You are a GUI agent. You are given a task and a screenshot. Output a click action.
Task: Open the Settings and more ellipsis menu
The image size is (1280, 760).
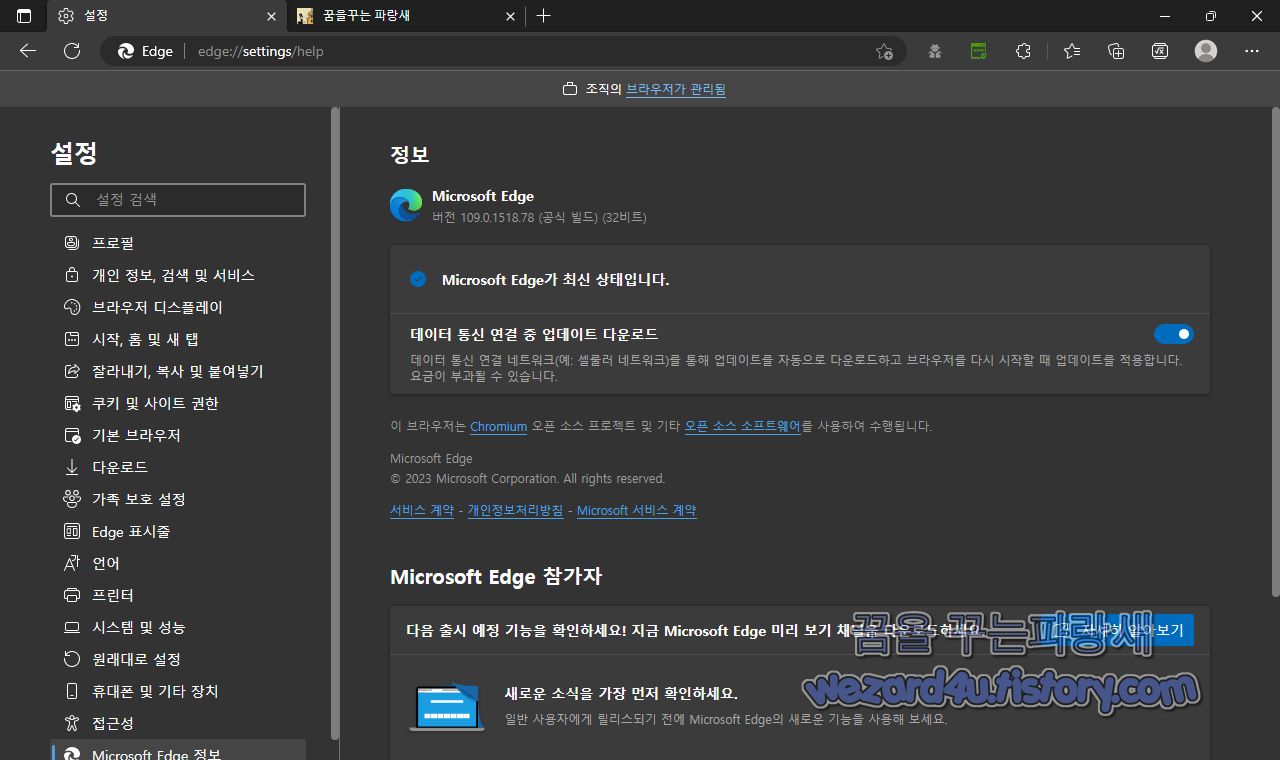tap(1251, 51)
